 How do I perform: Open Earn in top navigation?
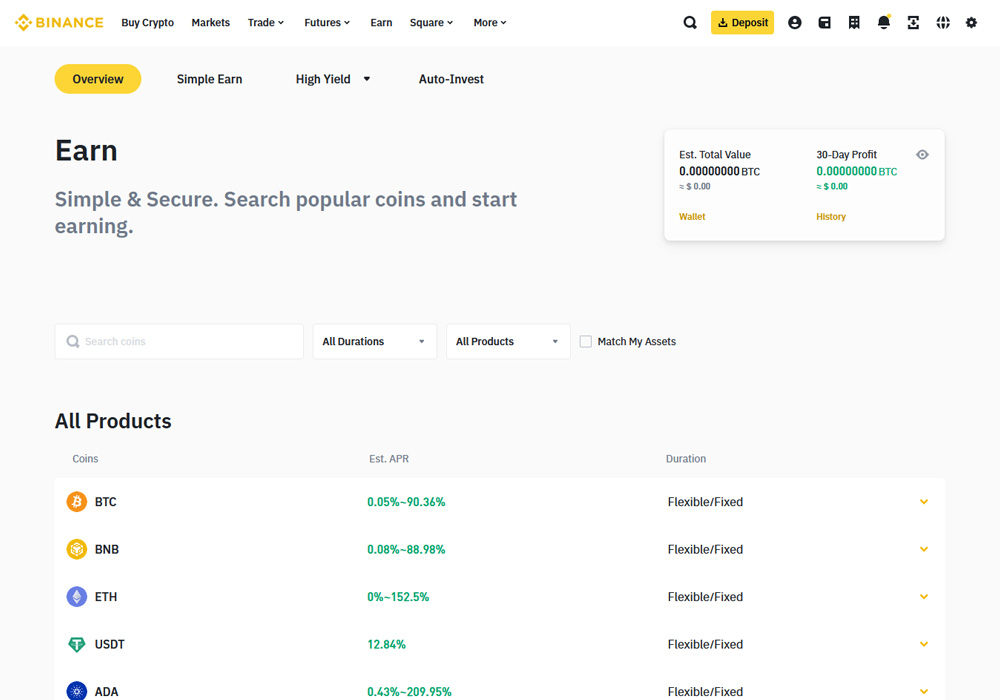coord(381,22)
